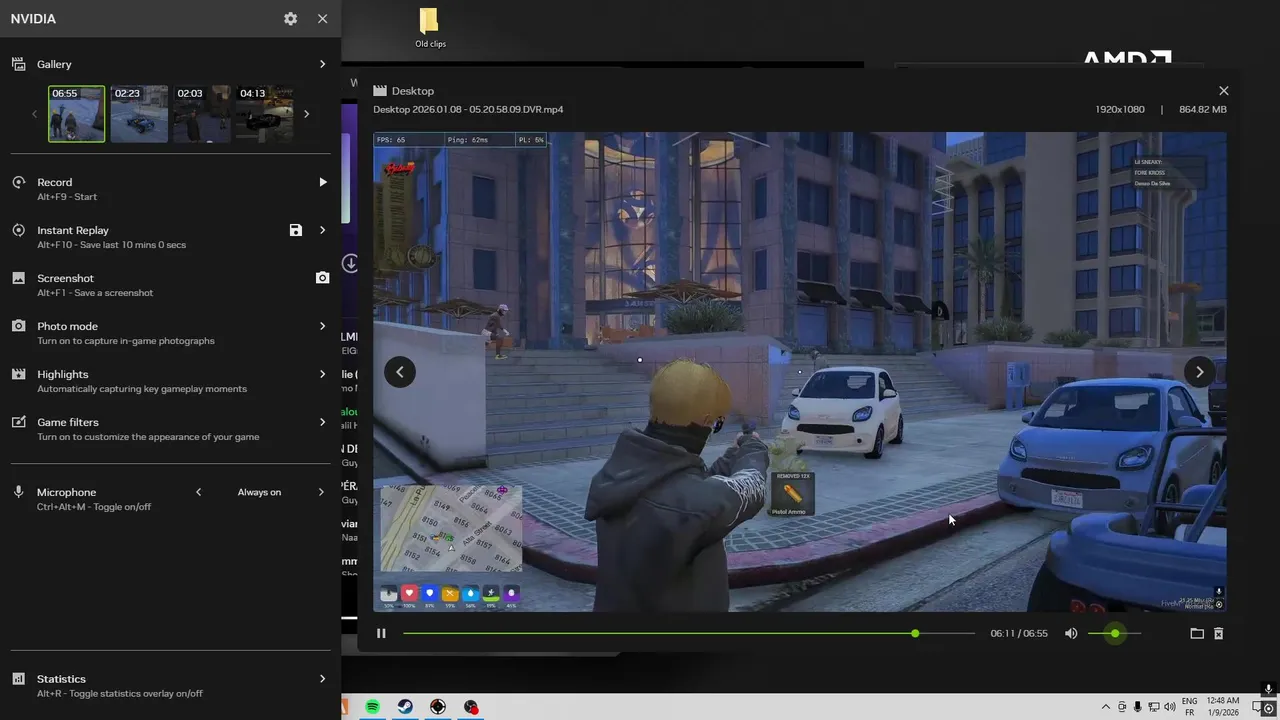Expand Game filters chevron
The width and height of the screenshot is (1280, 720).
click(322, 422)
